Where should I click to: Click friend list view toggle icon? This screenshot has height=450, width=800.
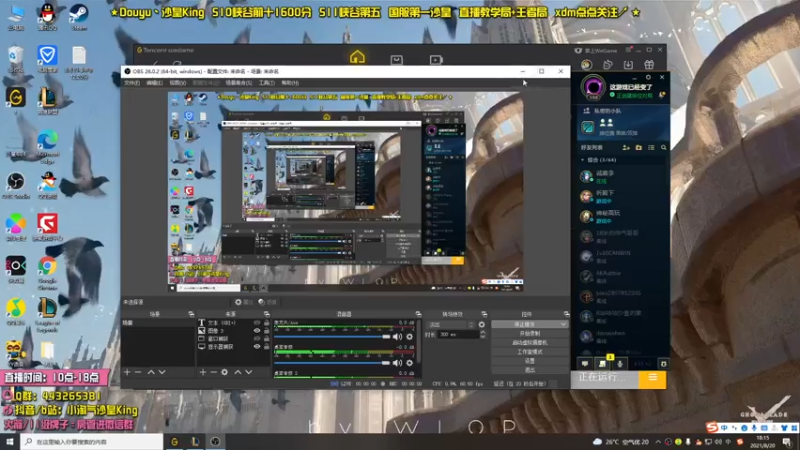pos(651,147)
